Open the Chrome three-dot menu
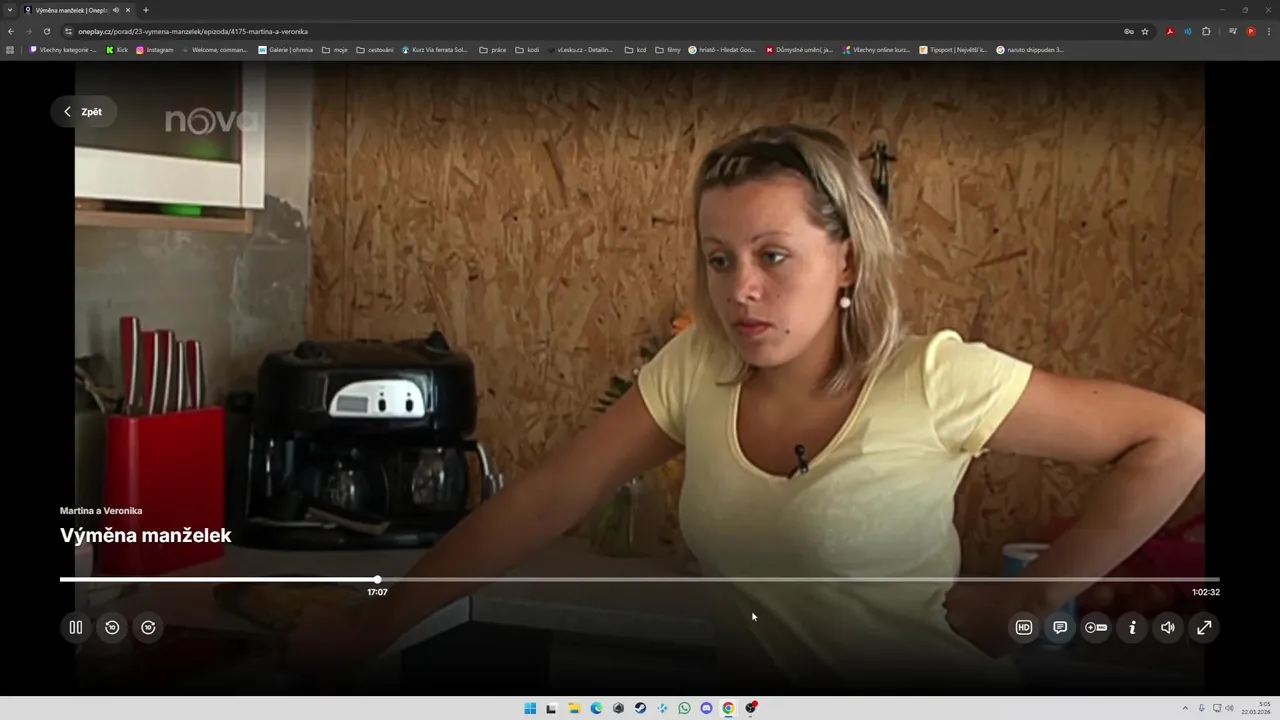This screenshot has height=720, width=1280. [1267, 31]
